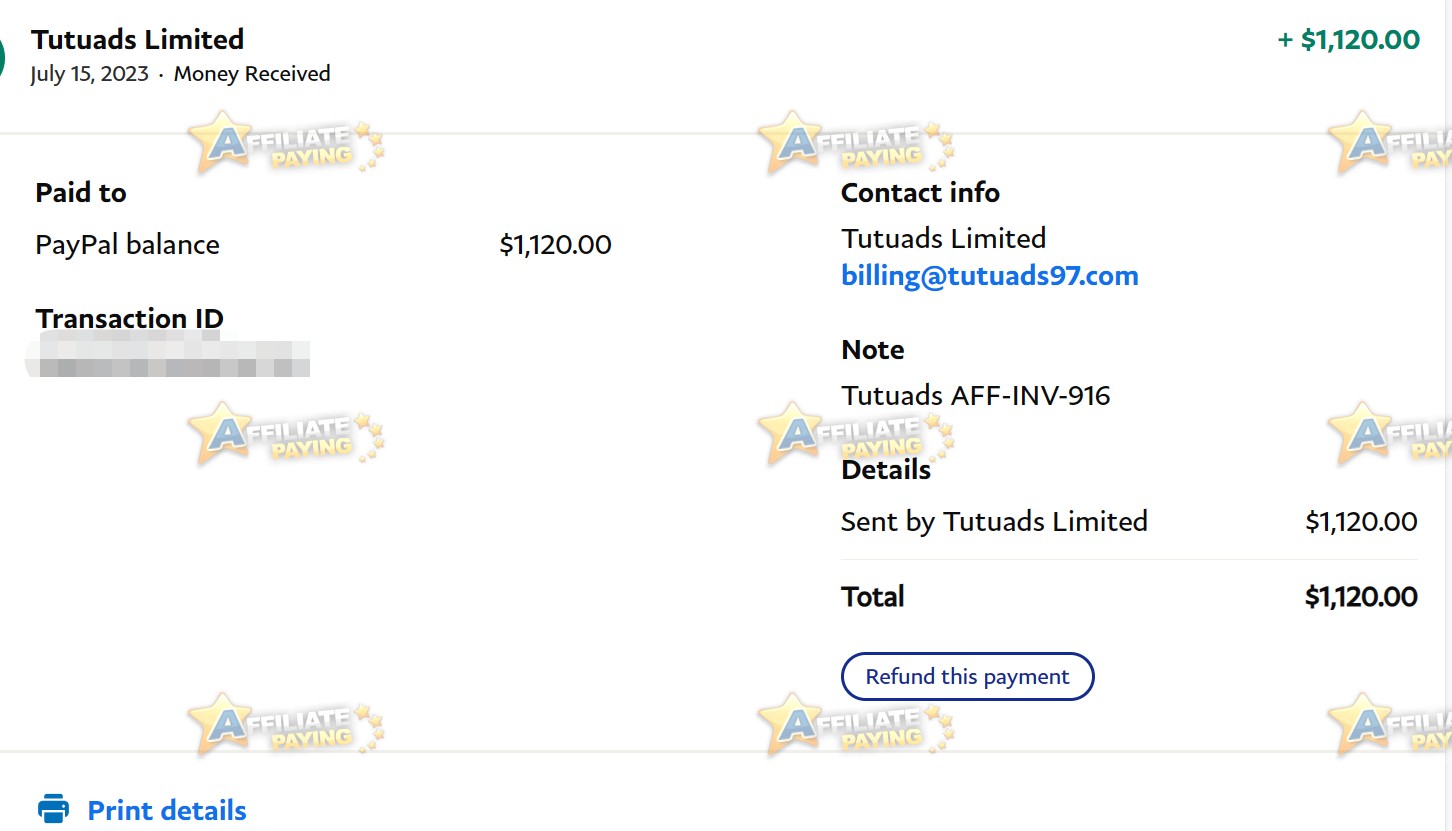
Task: Click the Money Received status text
Action: (252, 74)
